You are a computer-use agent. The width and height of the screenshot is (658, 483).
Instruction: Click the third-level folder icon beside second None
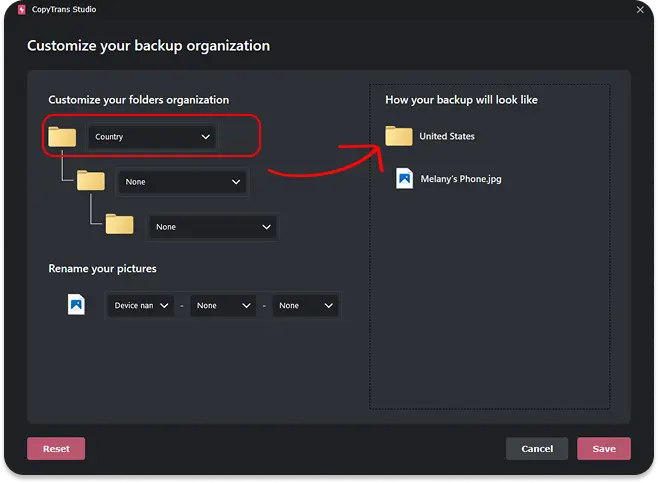tap(120, 224)
